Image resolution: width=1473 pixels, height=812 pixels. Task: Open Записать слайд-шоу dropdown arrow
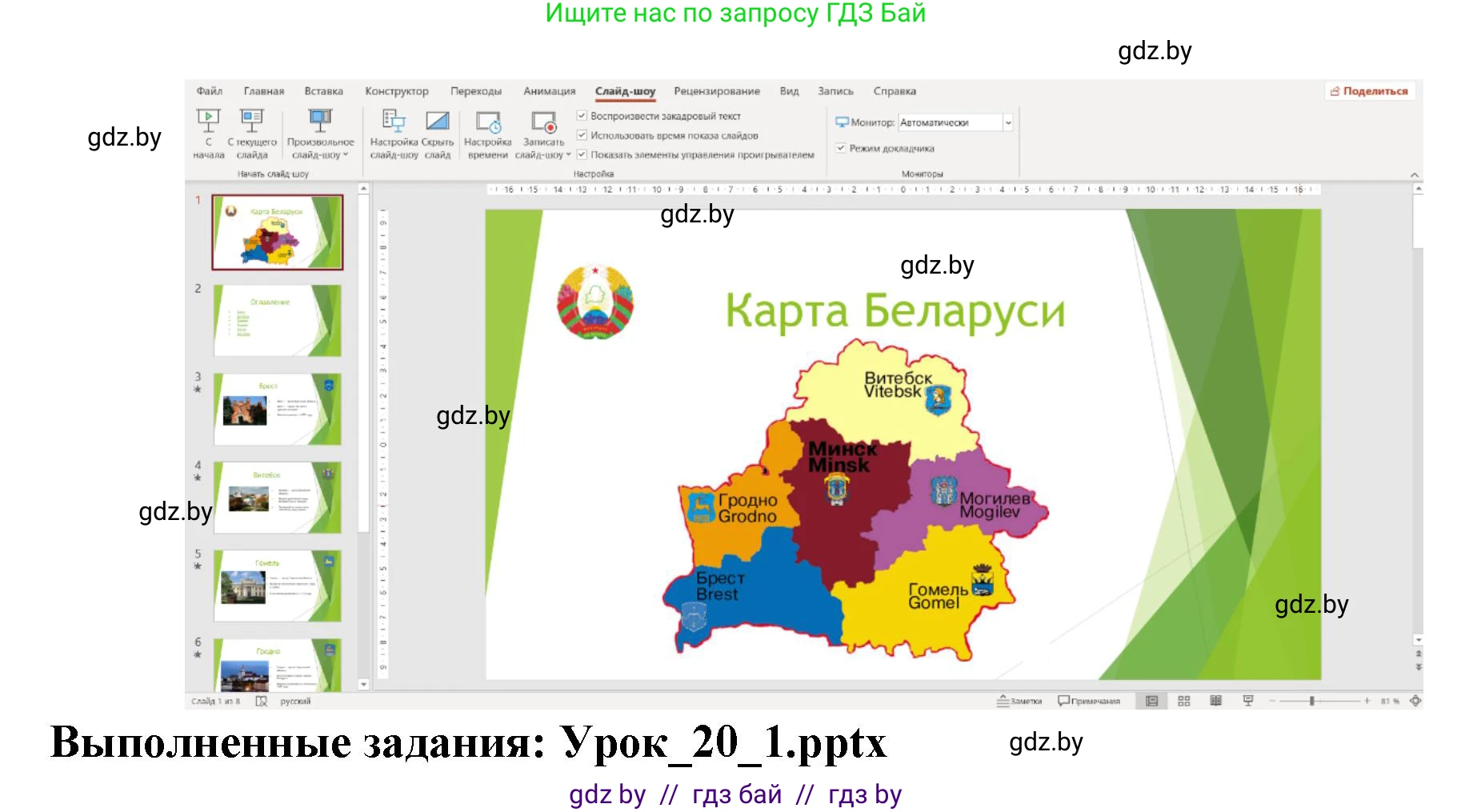click(x=568, y=154)
